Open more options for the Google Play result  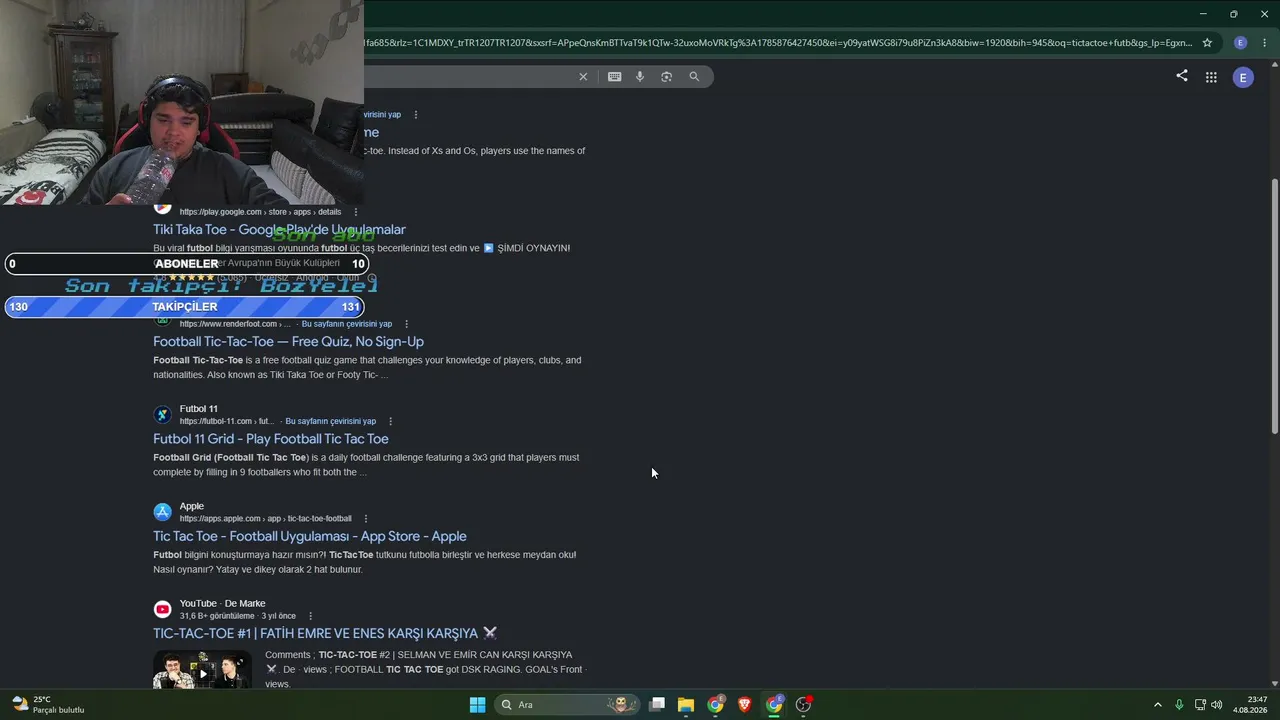(x=355, y=212)
